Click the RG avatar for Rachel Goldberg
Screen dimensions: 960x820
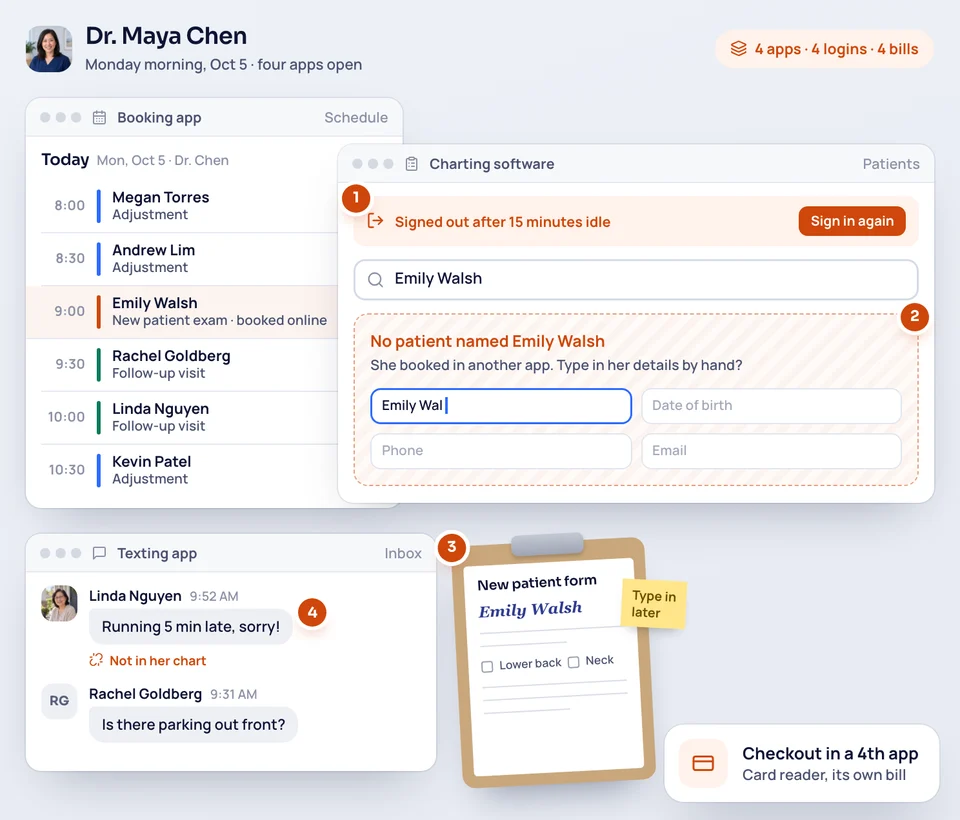pos(59,701)
